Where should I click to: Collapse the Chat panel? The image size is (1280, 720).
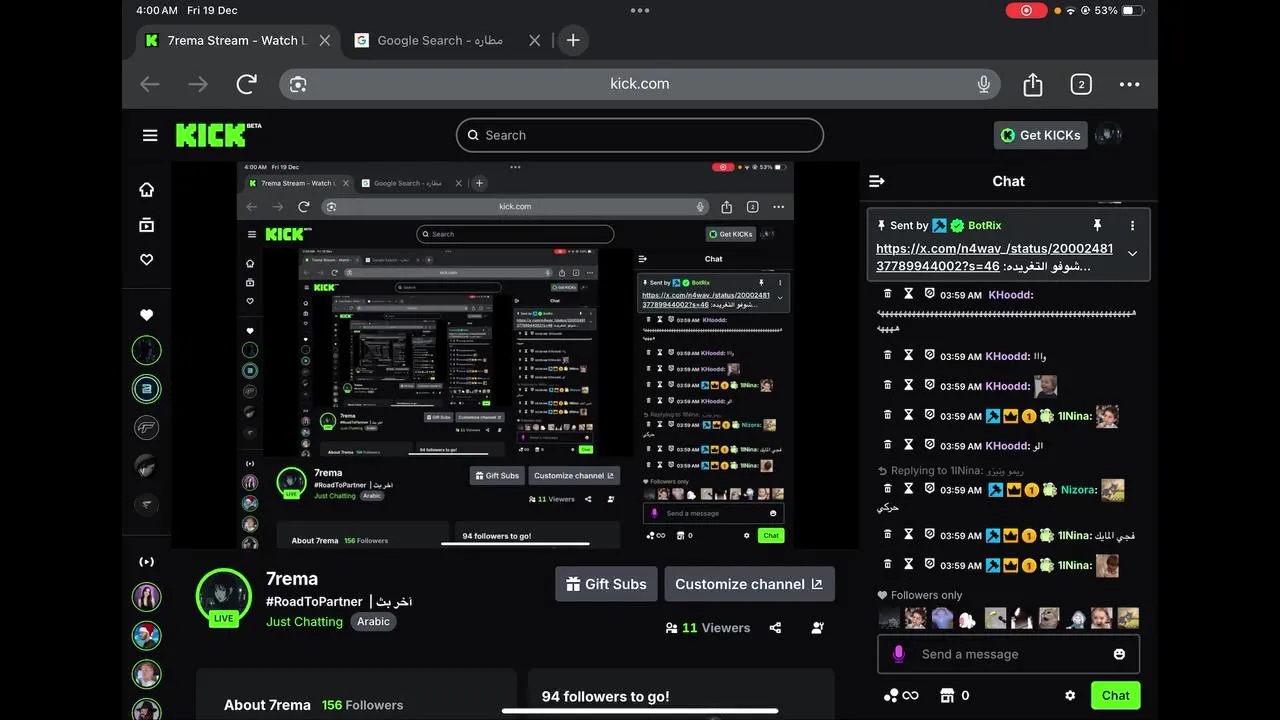coord(877,181)
